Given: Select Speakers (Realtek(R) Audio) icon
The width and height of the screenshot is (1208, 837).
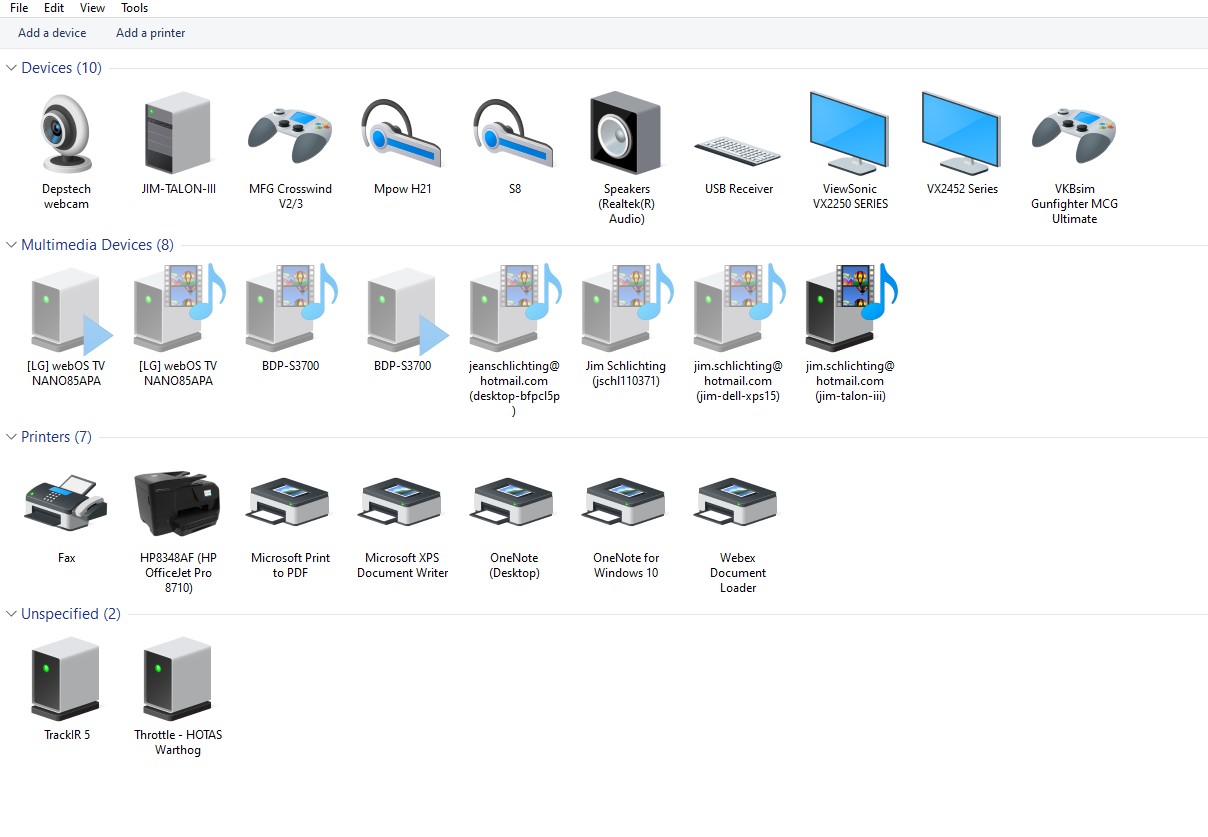Looking at the screenshot, I should (626, 134).
